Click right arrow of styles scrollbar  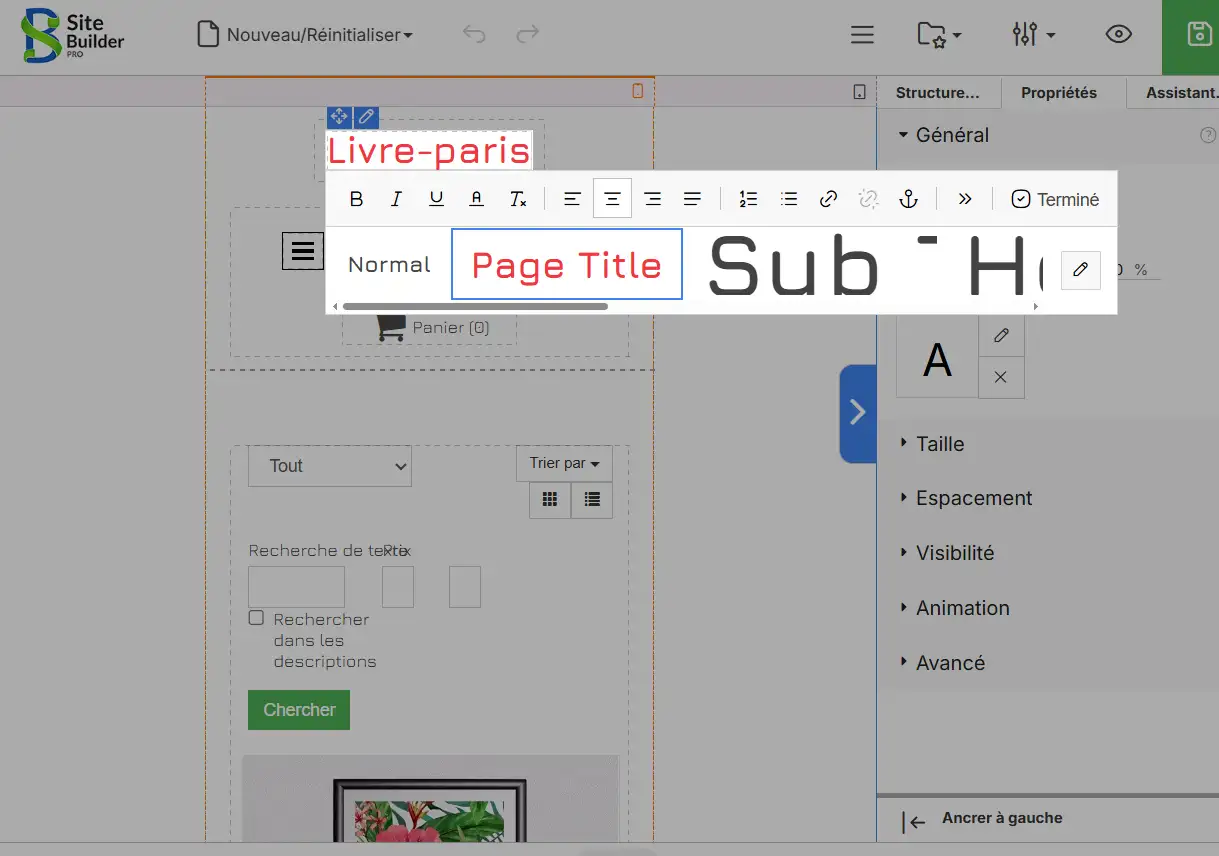(1035, 306)
